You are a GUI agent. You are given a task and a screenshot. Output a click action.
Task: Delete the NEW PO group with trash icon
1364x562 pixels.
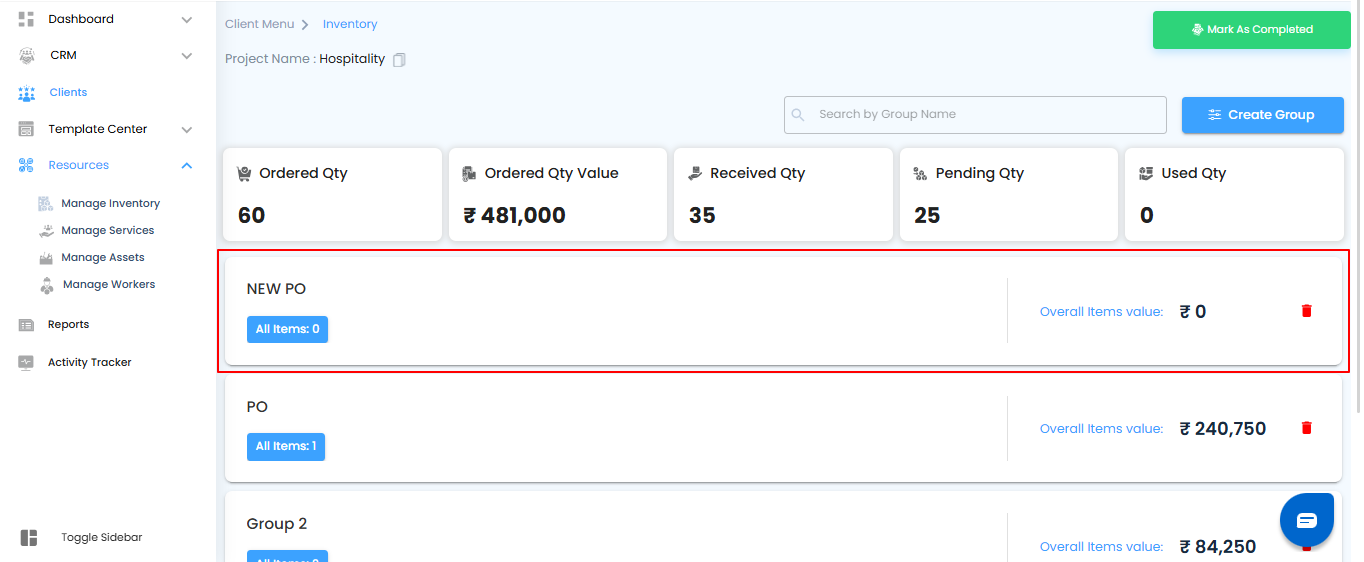tap(1306, 311)
